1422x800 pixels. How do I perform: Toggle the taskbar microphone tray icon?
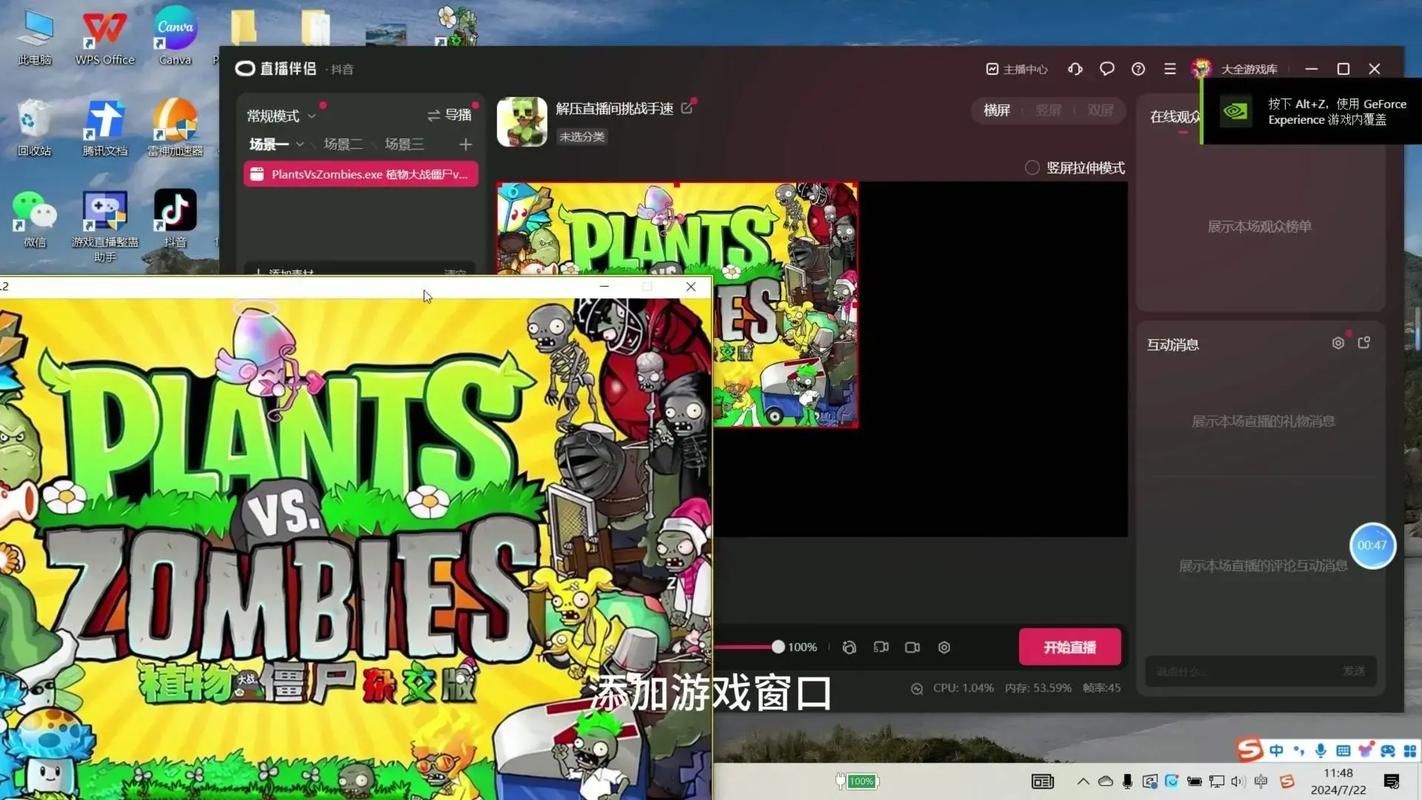1127,781
